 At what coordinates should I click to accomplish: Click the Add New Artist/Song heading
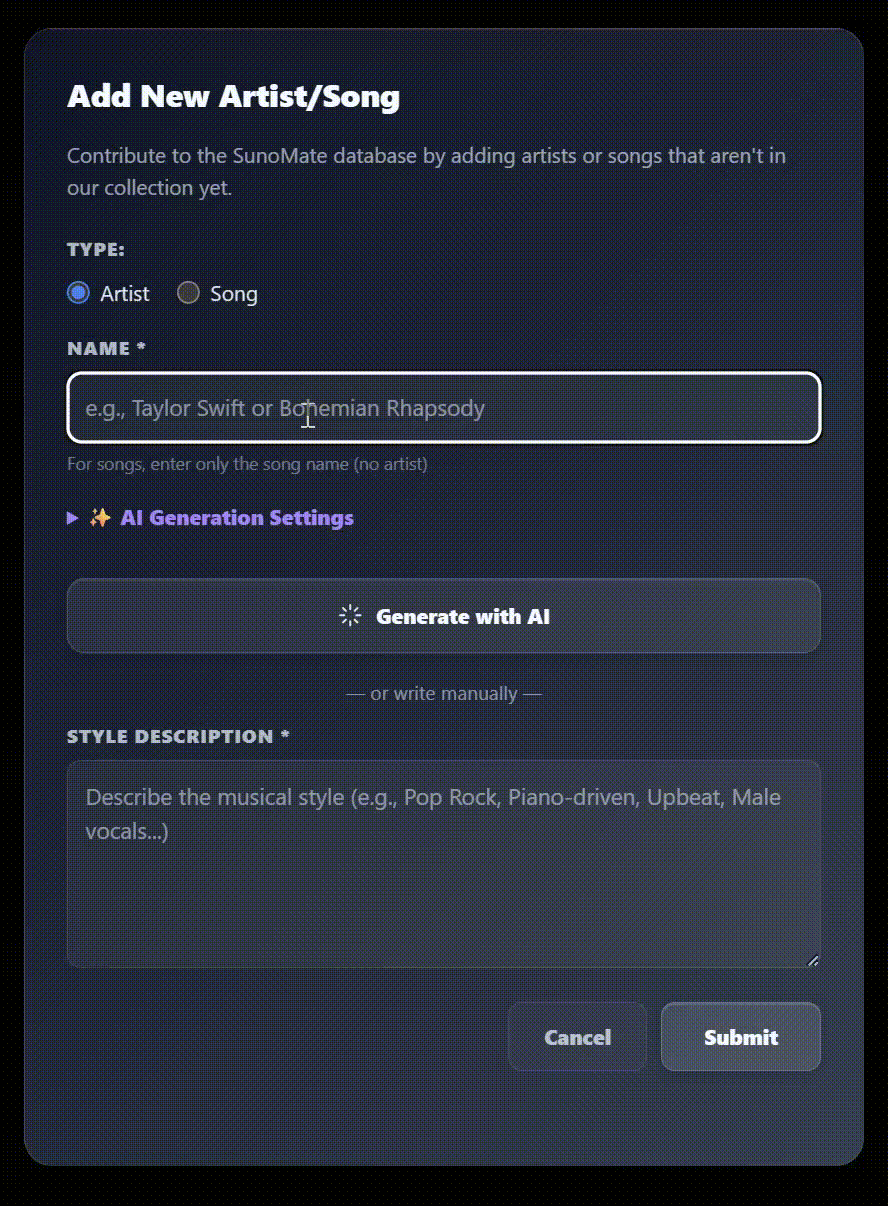point(233,96)
